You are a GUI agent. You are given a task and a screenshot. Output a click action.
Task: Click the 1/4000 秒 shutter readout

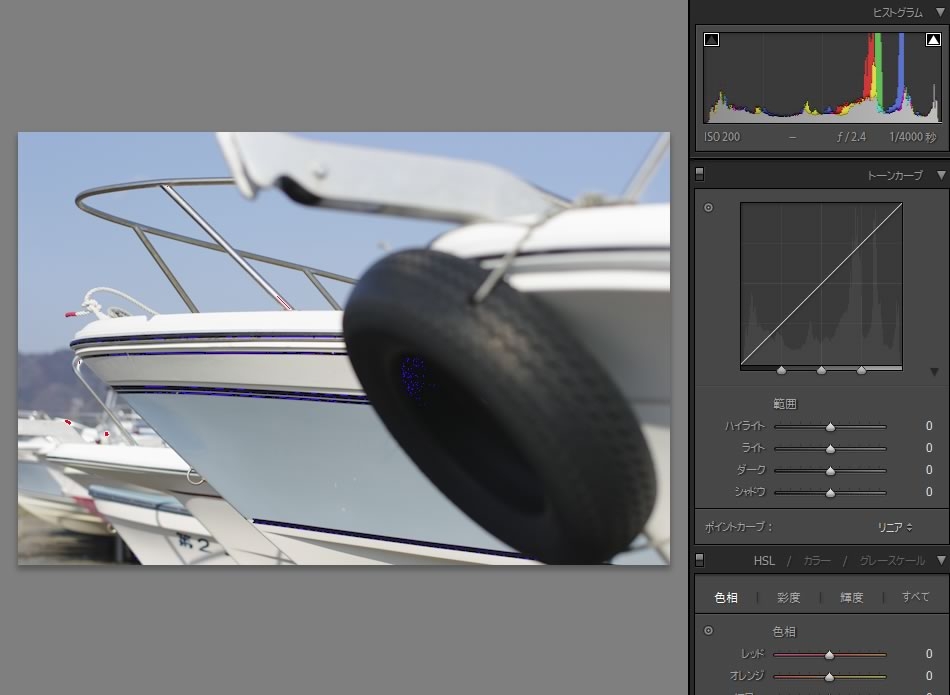912,137
